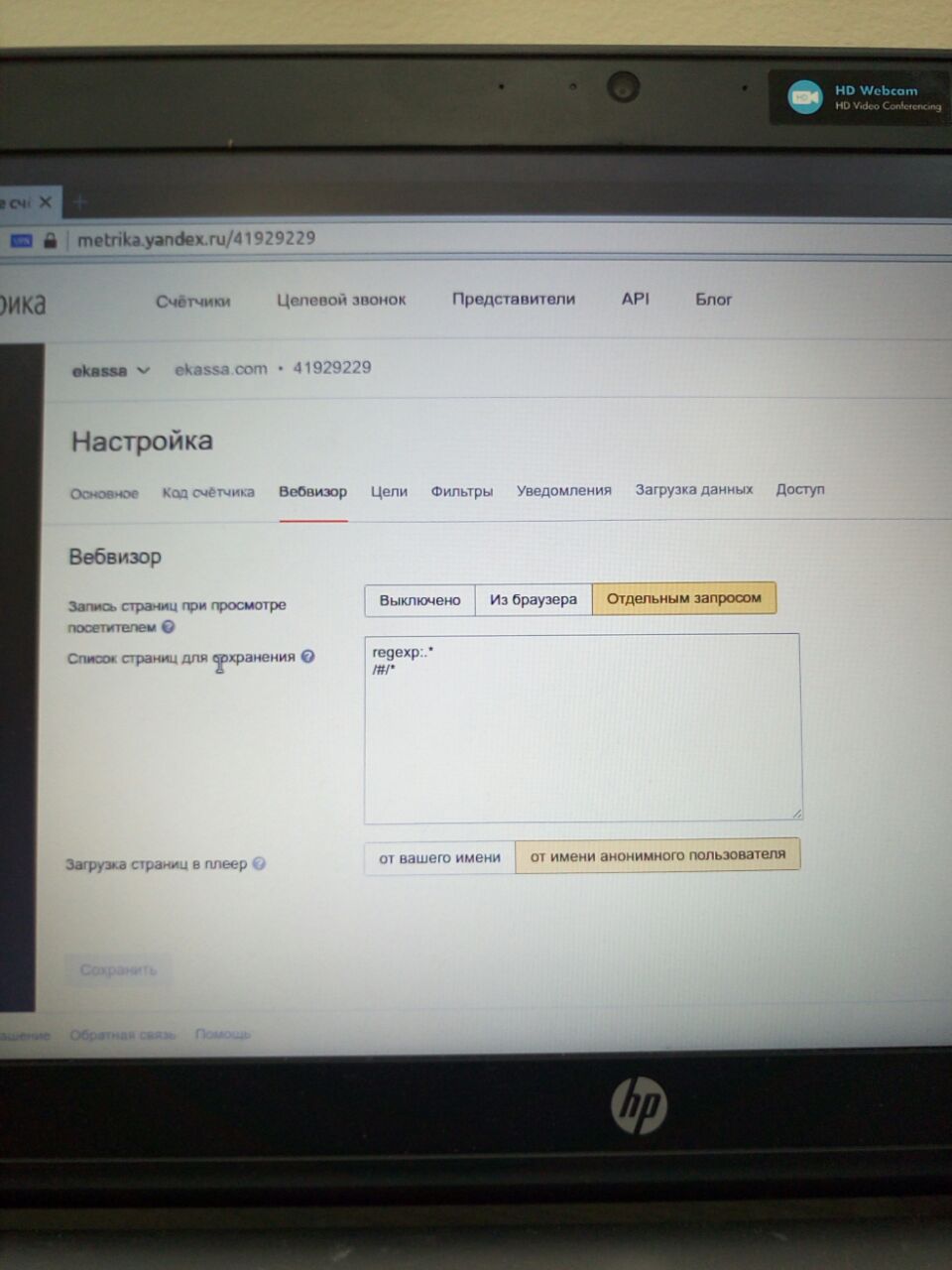Click the padlock security icon
952x1270 pixels.
(x=50, y=240)
